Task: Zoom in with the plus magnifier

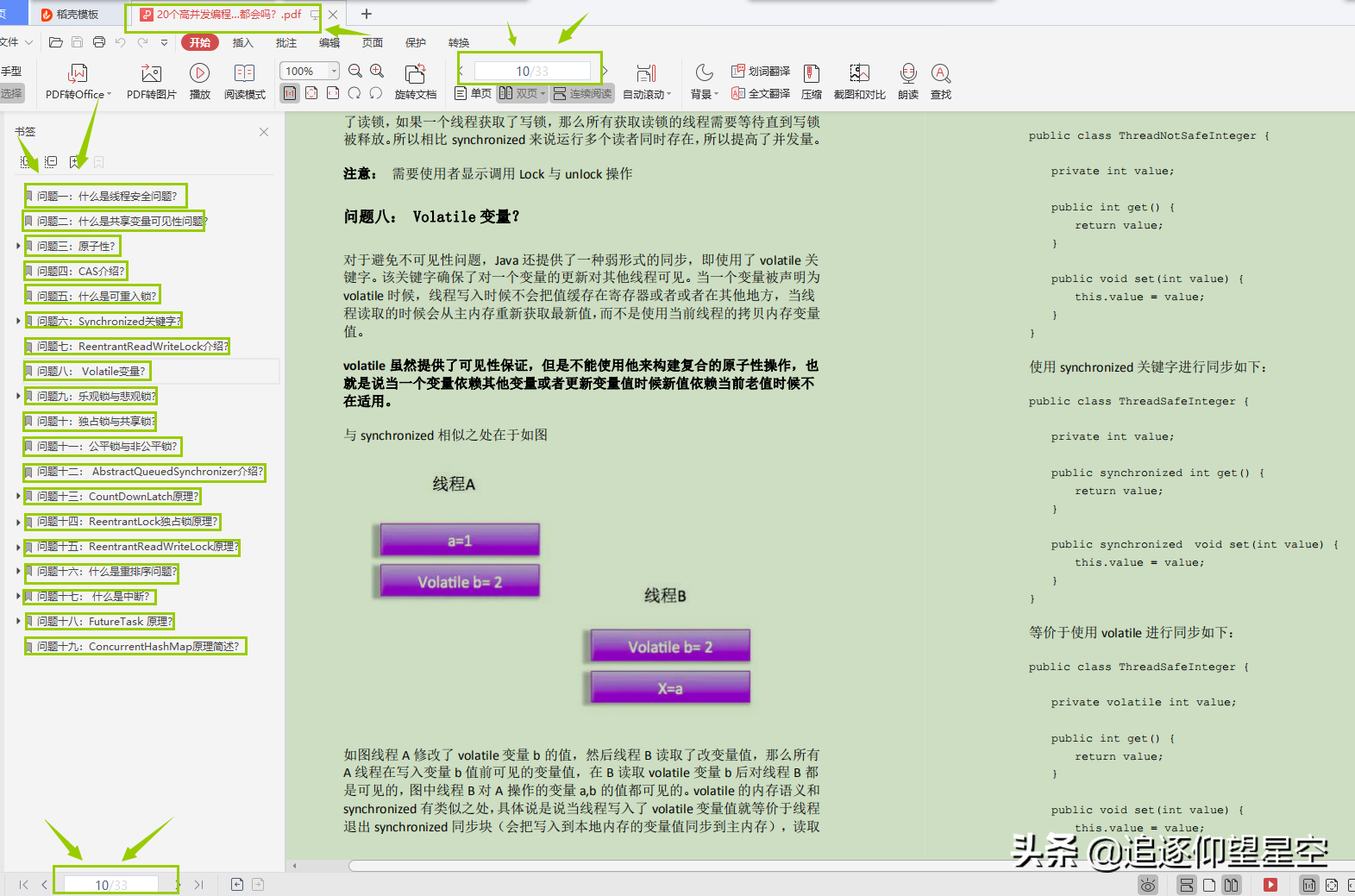Action: [377, 71]
